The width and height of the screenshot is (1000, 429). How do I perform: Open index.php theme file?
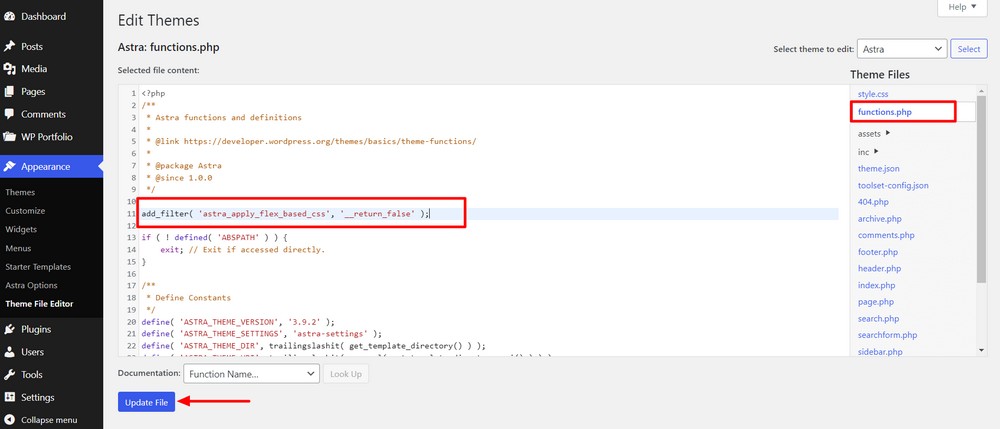pos(876,286)
